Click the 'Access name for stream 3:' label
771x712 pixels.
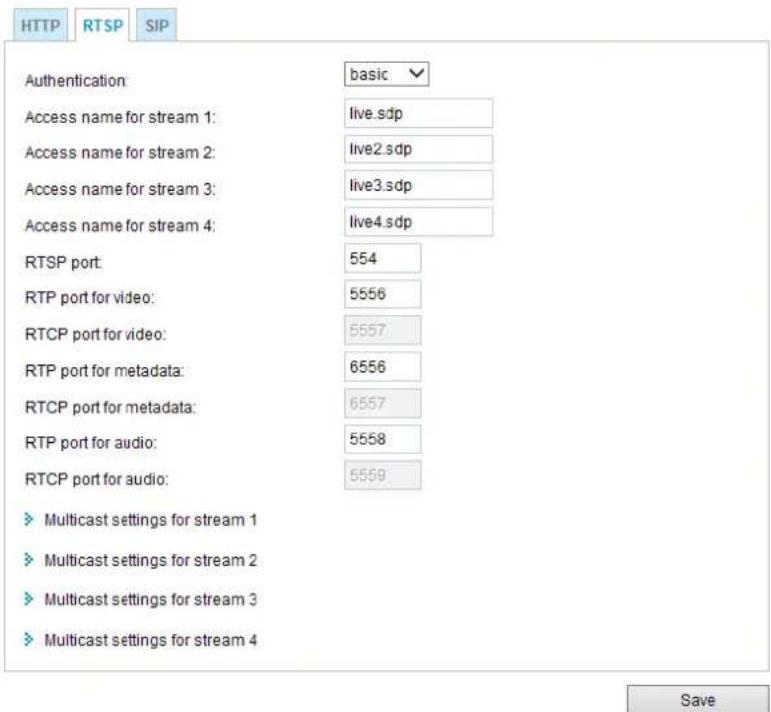[120, 189]
